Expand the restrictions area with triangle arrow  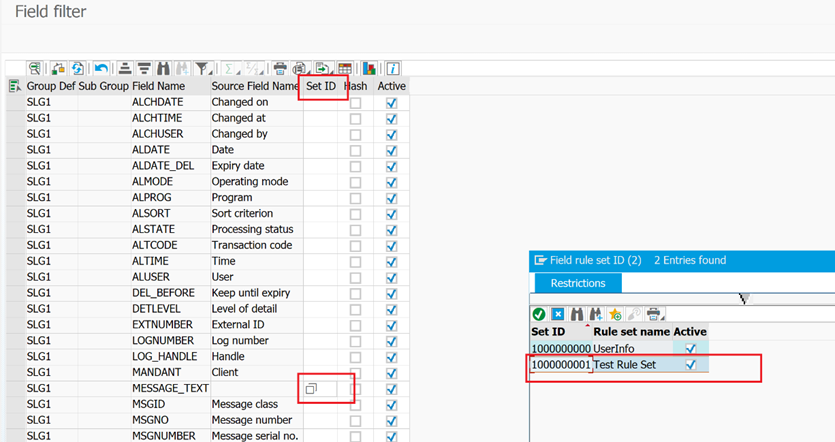(743, 298)
